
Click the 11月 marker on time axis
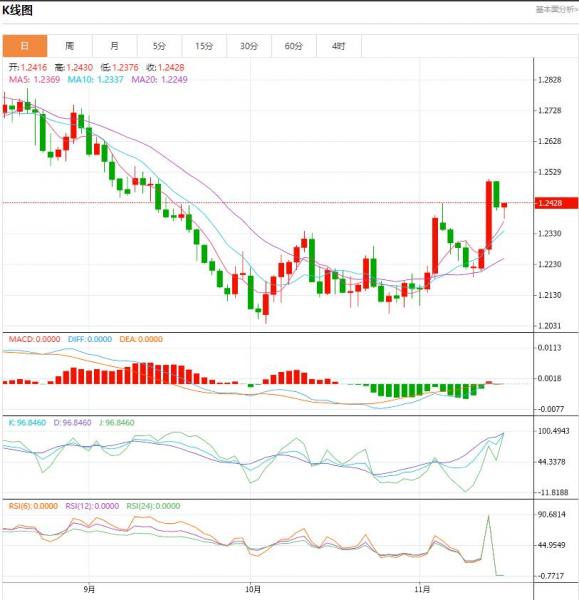click(422, 589)
